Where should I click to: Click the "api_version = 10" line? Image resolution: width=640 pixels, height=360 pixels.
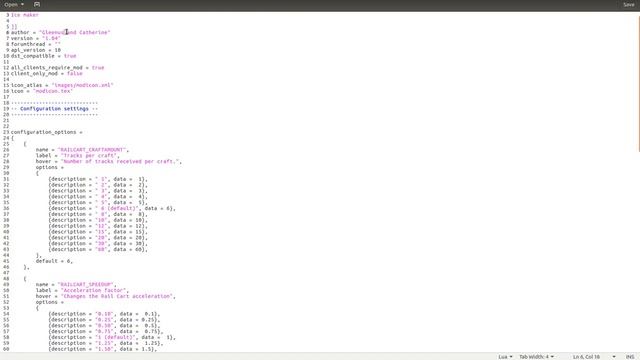click(36, 50)
